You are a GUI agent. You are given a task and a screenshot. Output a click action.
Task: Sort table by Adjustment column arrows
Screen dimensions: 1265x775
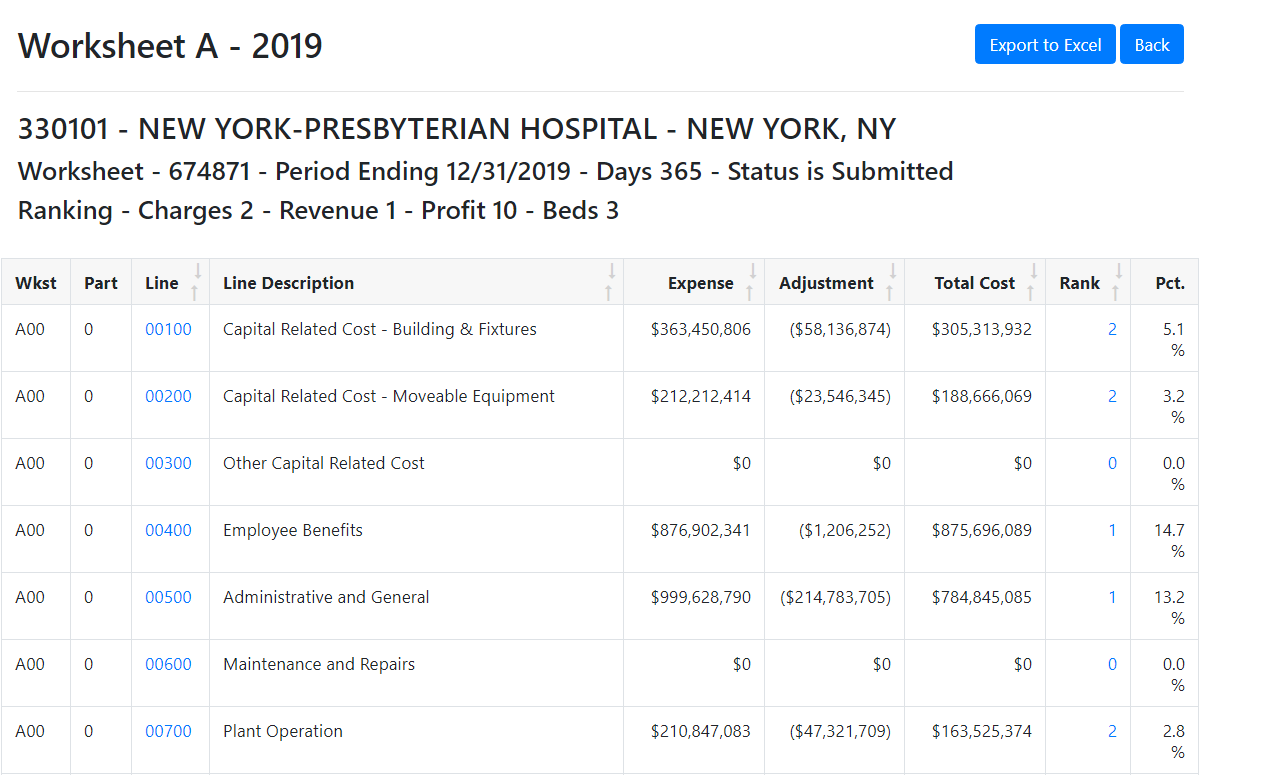click(892, 282)
